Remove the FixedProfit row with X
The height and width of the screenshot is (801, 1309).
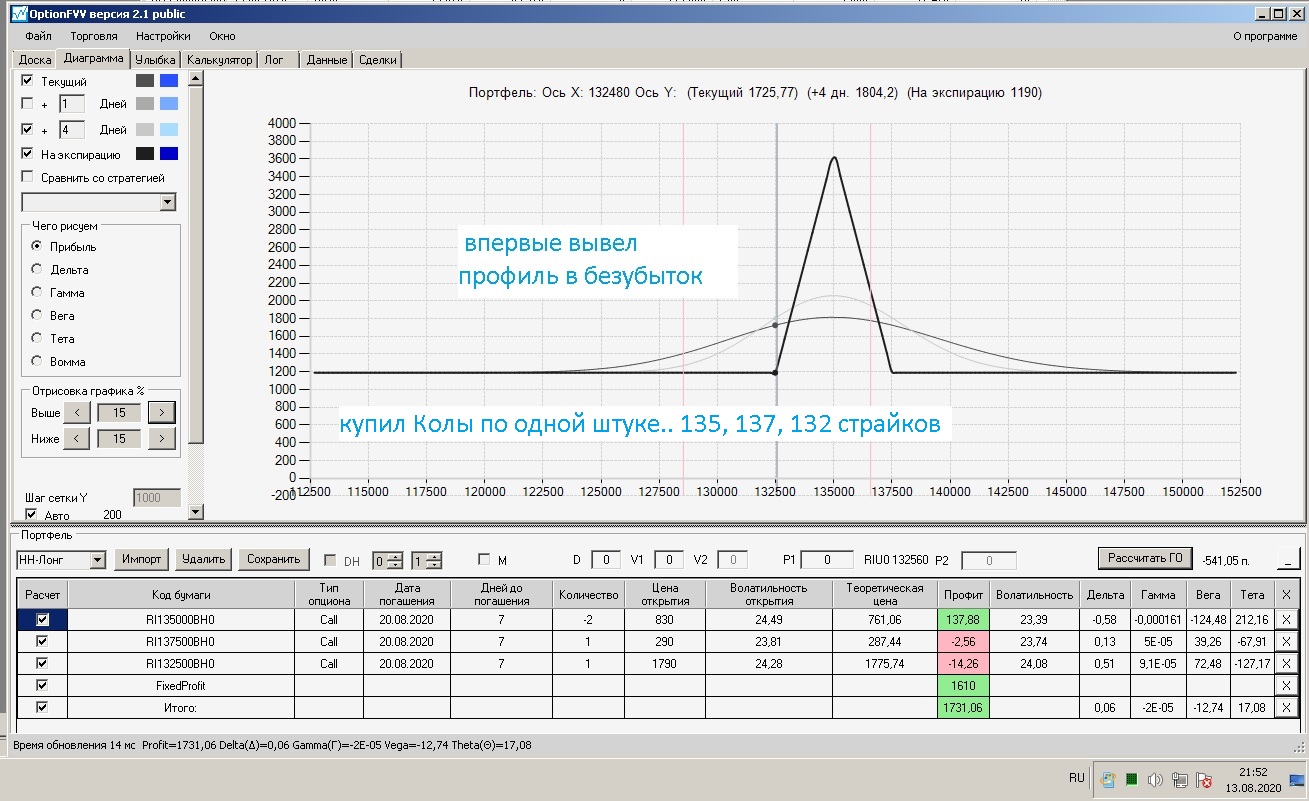pos(1286,686)
